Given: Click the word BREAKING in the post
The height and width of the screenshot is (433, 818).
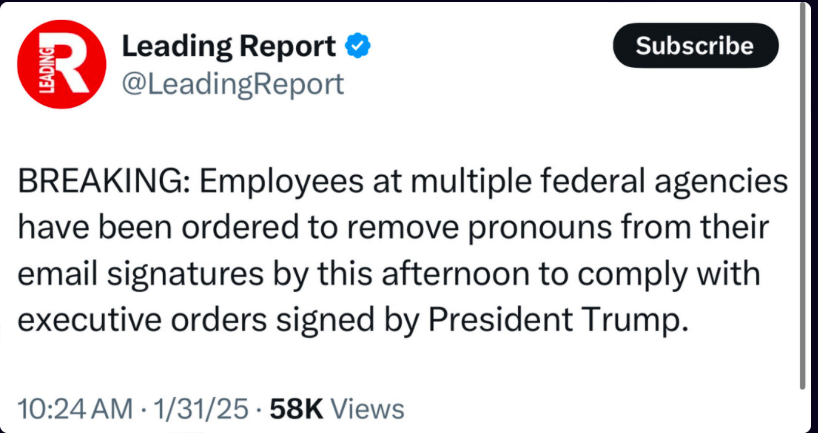Looking at the screenshot, I should (97, 185).
